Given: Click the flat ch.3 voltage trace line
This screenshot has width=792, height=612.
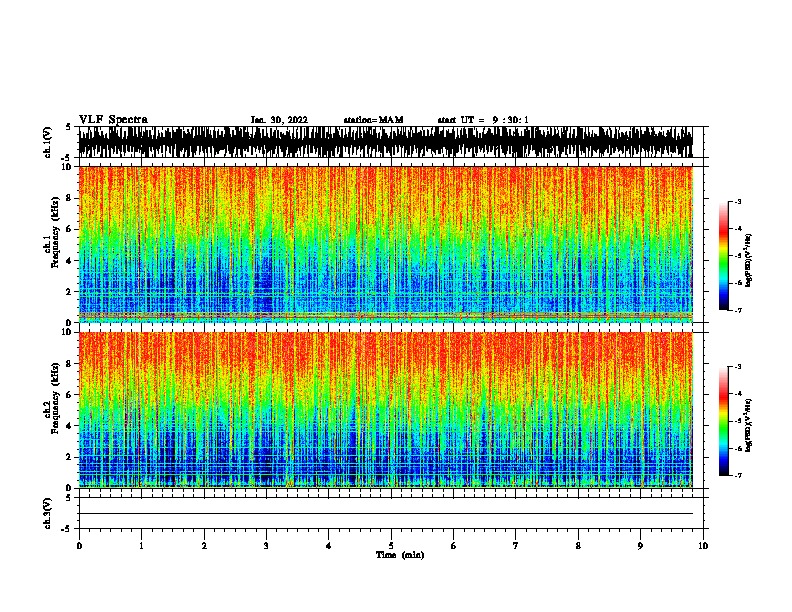Looking at the screenshot, I should point(385,514).
